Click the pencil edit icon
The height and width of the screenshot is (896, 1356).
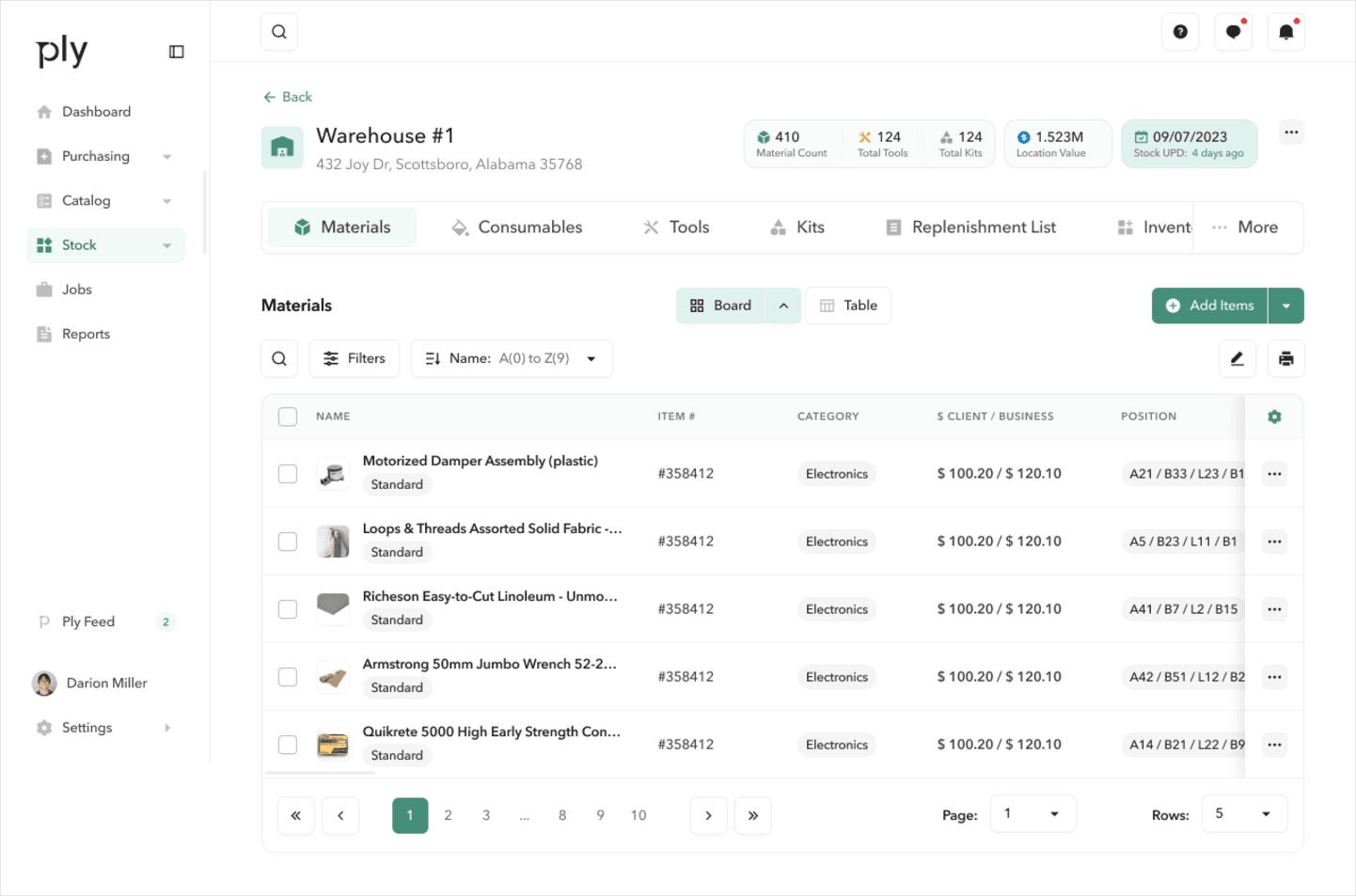1237,358
